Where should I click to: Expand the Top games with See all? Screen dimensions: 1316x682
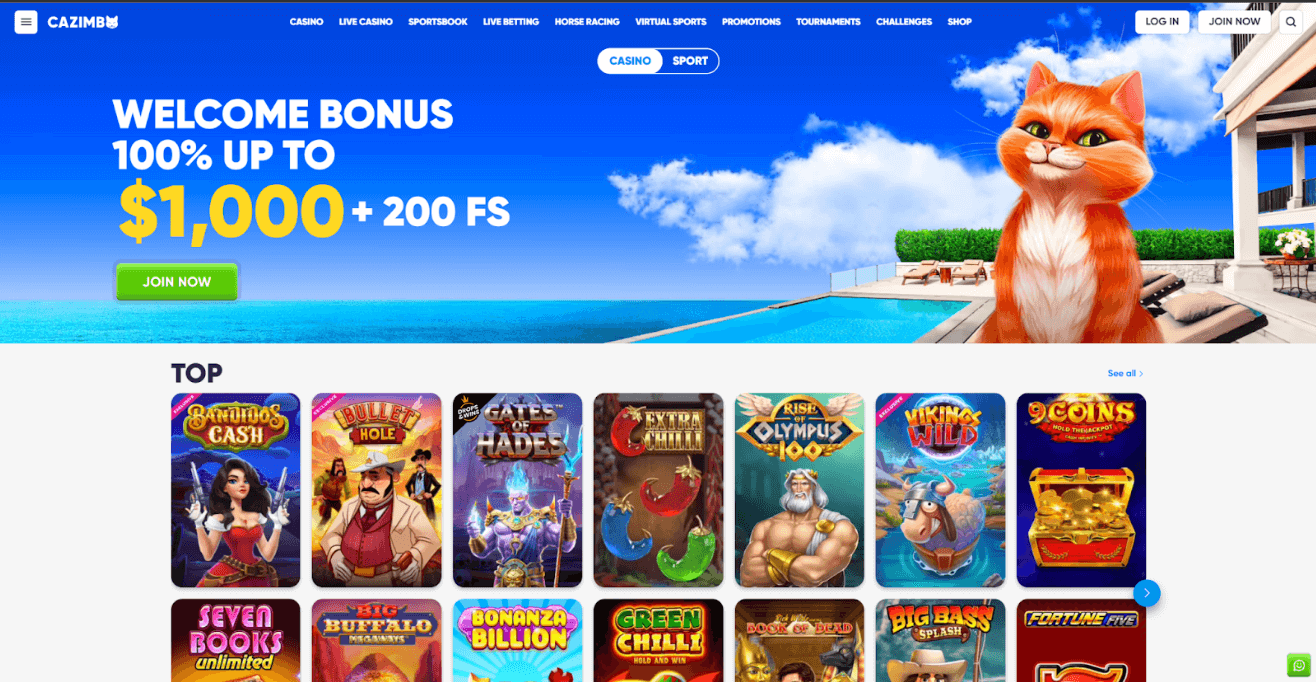1125,373
